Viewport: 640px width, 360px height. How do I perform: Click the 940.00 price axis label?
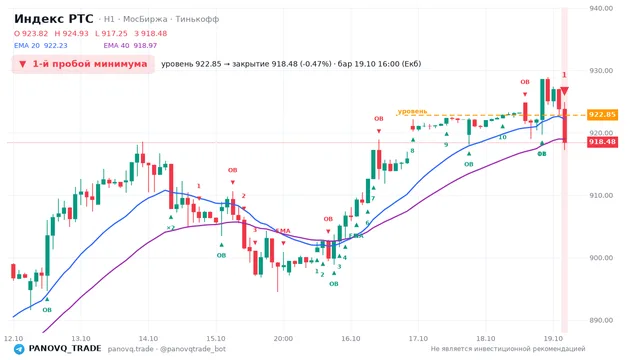(601, 8)
